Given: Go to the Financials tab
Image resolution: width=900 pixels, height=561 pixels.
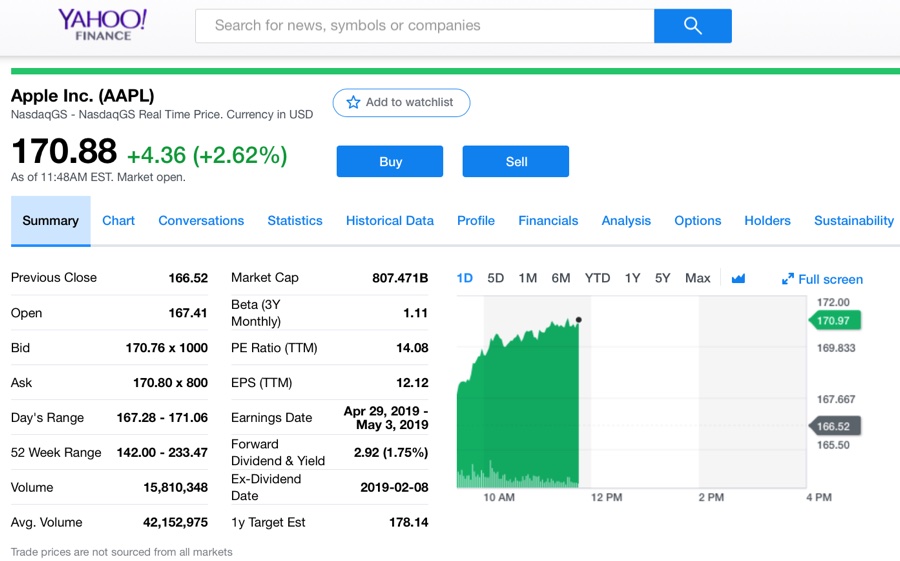Looking at the screenshot, I should point(548,221).
